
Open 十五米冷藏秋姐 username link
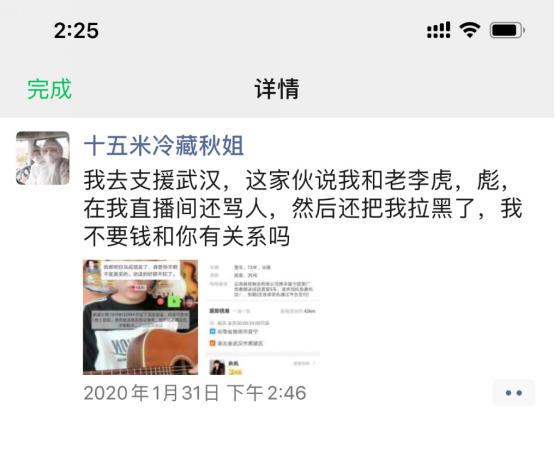(x=164, y=145)
